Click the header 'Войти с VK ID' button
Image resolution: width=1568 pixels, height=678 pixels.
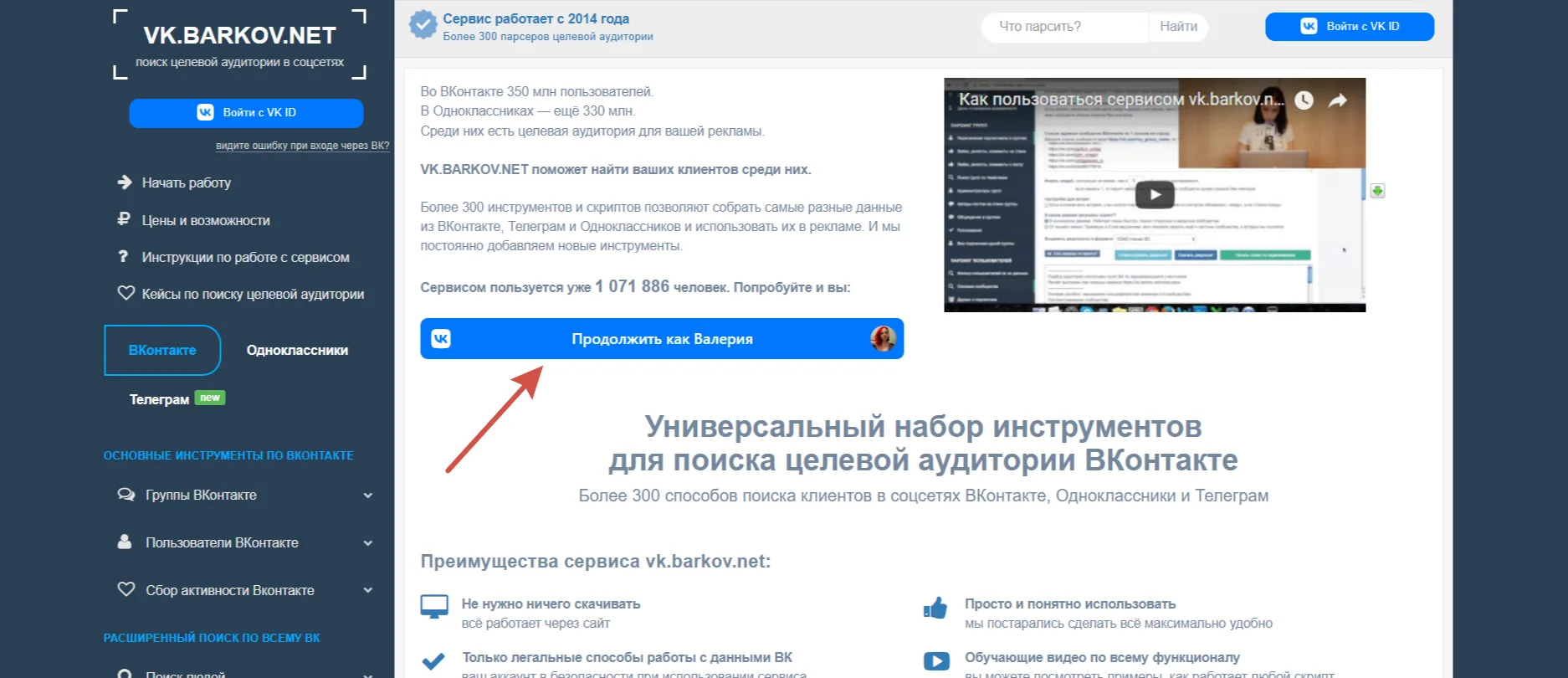(1350, 27)
